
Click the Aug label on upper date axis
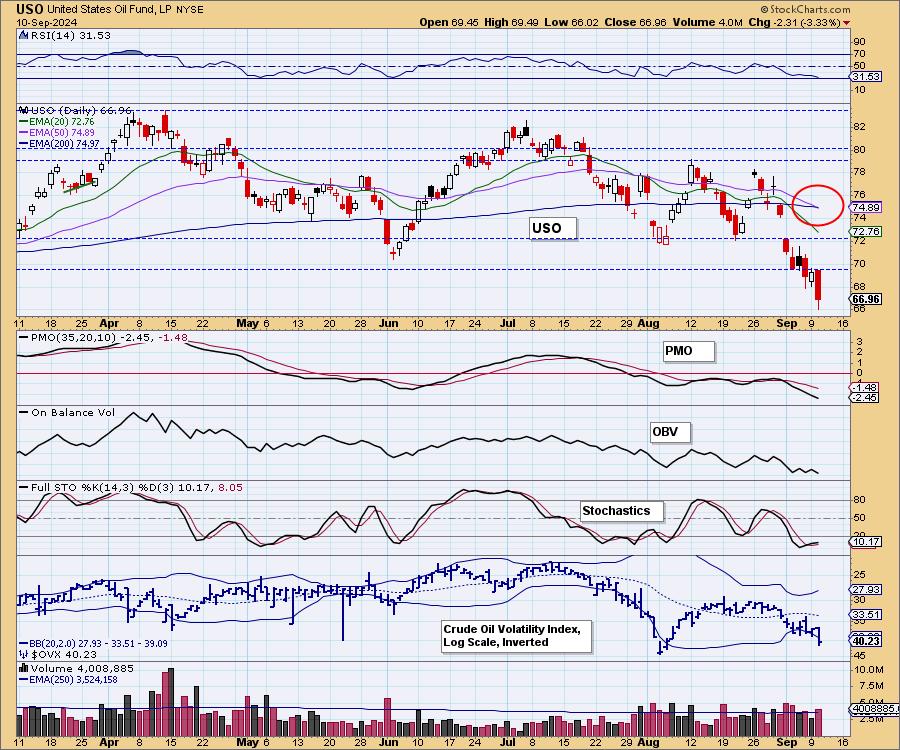648,323
